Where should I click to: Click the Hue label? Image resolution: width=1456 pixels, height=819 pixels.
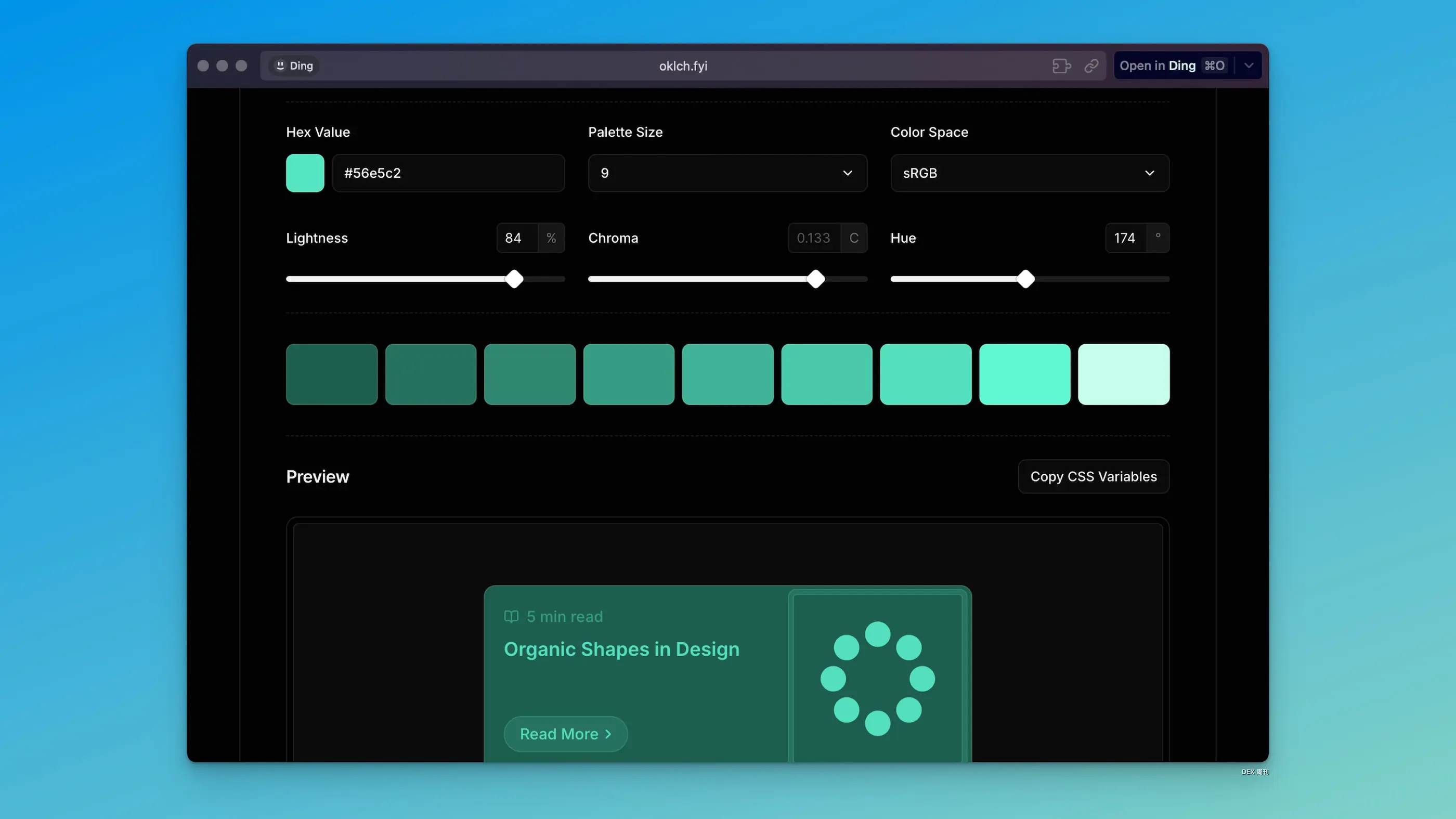pyautogui.click(x=903, y=238)
